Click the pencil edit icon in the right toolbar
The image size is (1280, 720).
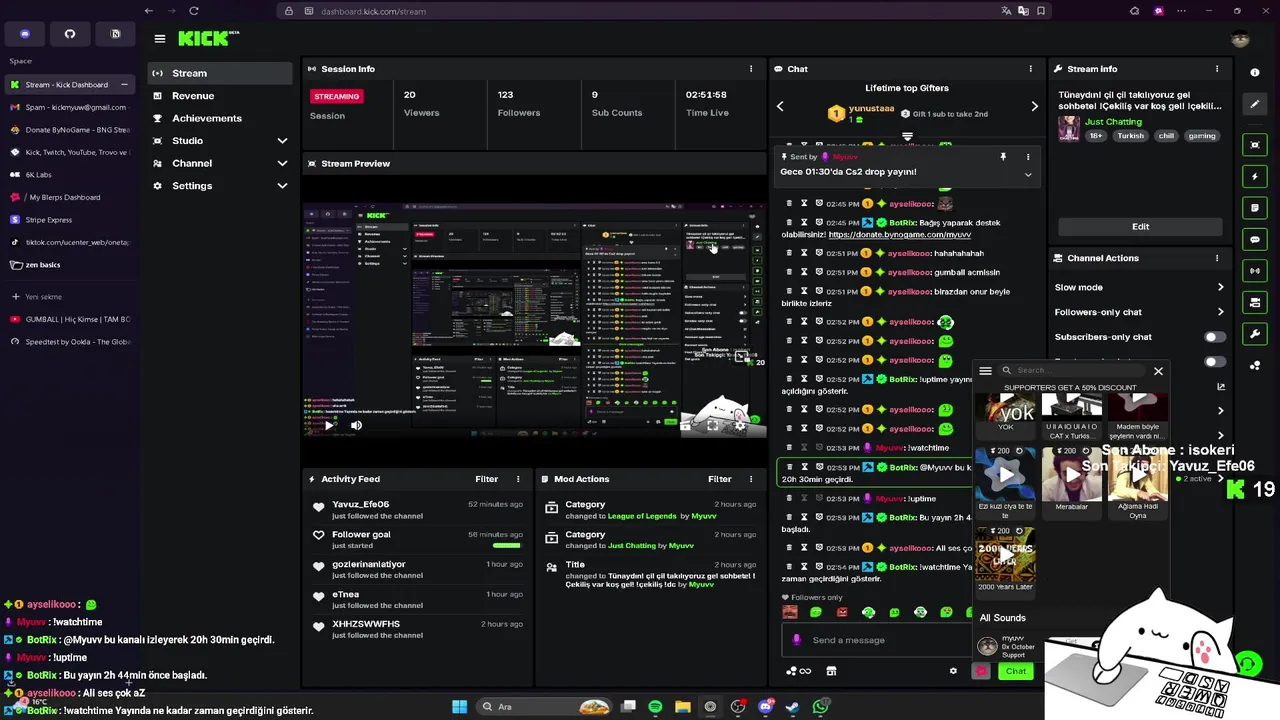[1255, 104]
